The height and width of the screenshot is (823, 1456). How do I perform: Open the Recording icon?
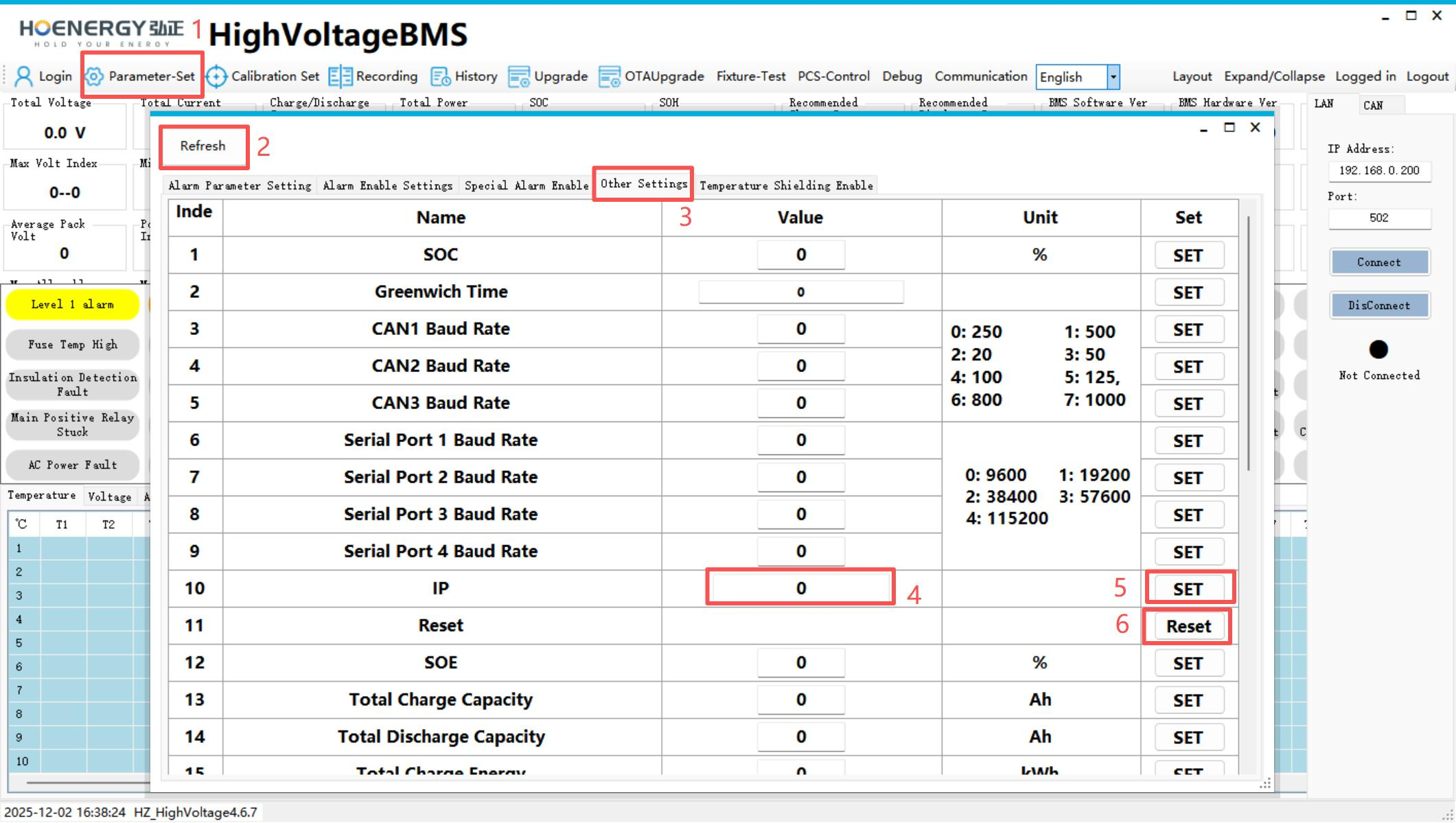tap(340, 76)
